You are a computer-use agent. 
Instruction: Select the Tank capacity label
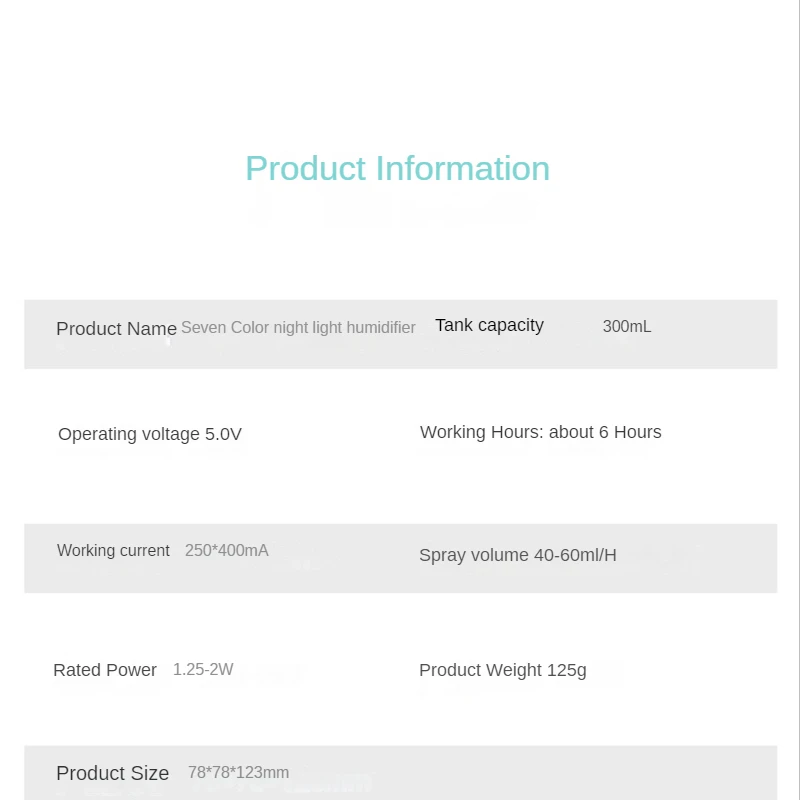pos(489,326)
